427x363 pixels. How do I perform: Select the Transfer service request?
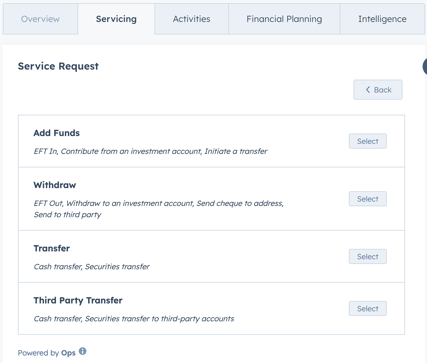pos(368,256)
